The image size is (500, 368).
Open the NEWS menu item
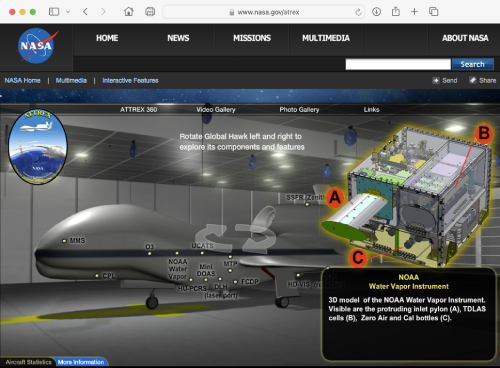pos(178,38)
